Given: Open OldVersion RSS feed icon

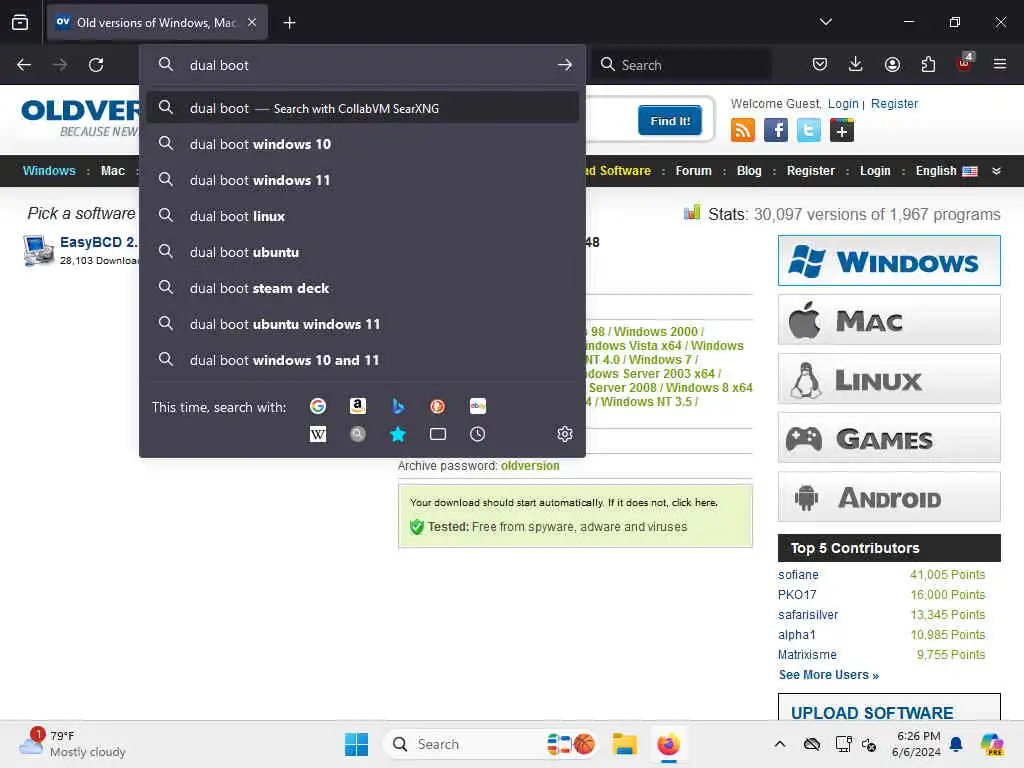Looking at the screenshot, I should 743,130.
